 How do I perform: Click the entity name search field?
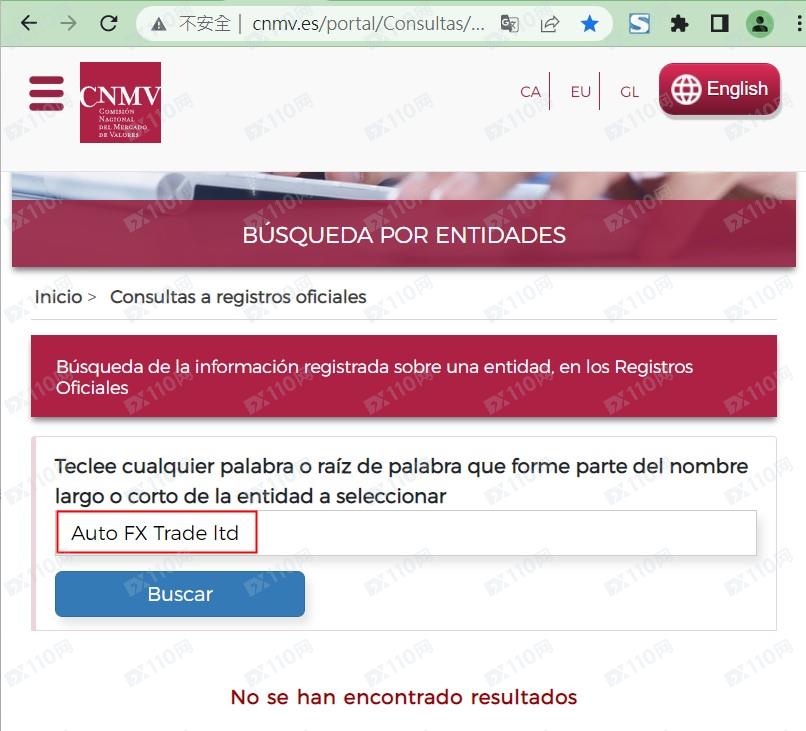[406, 533]
